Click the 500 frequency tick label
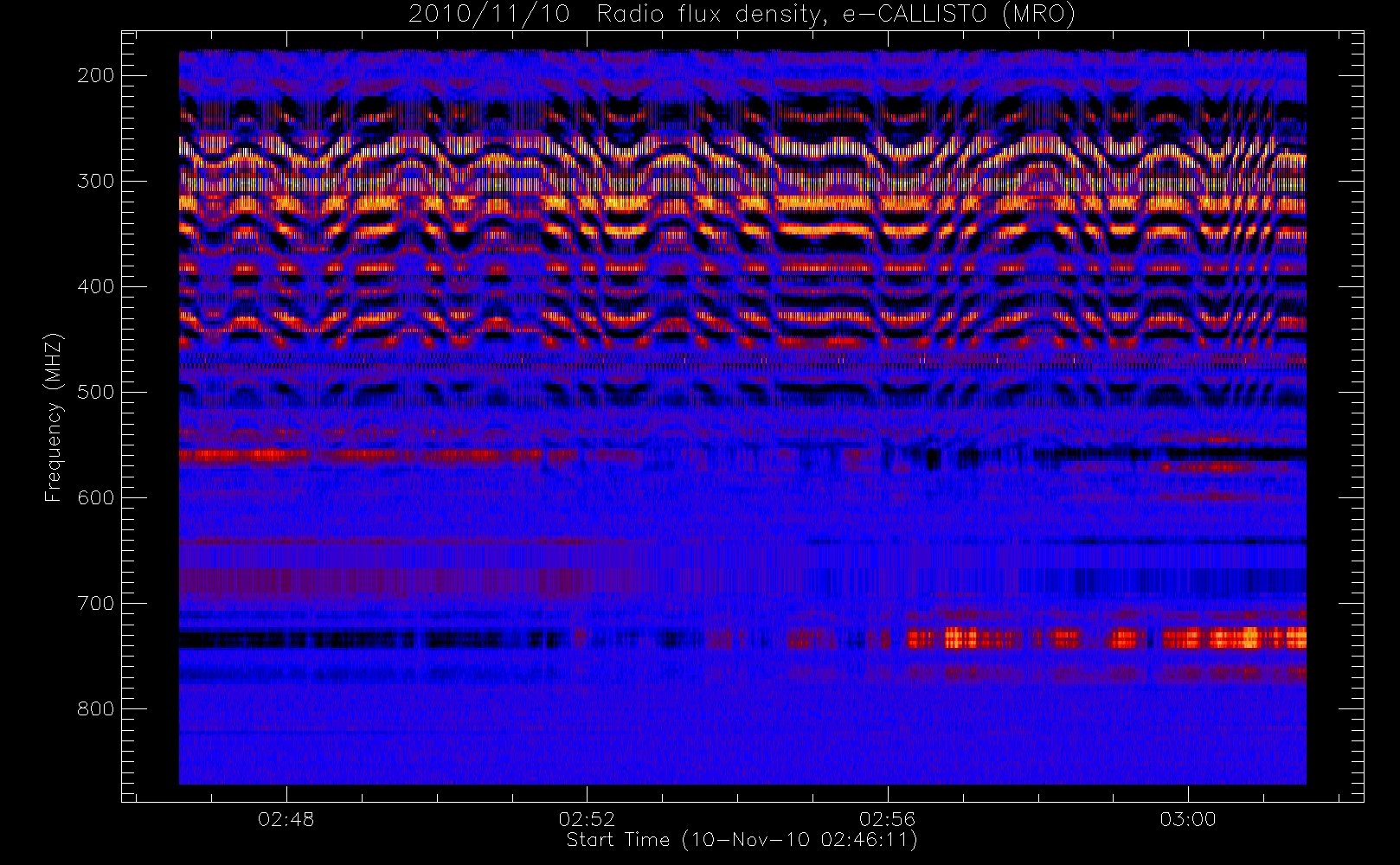Screen dimensions: 1400x865 [96, 392]
